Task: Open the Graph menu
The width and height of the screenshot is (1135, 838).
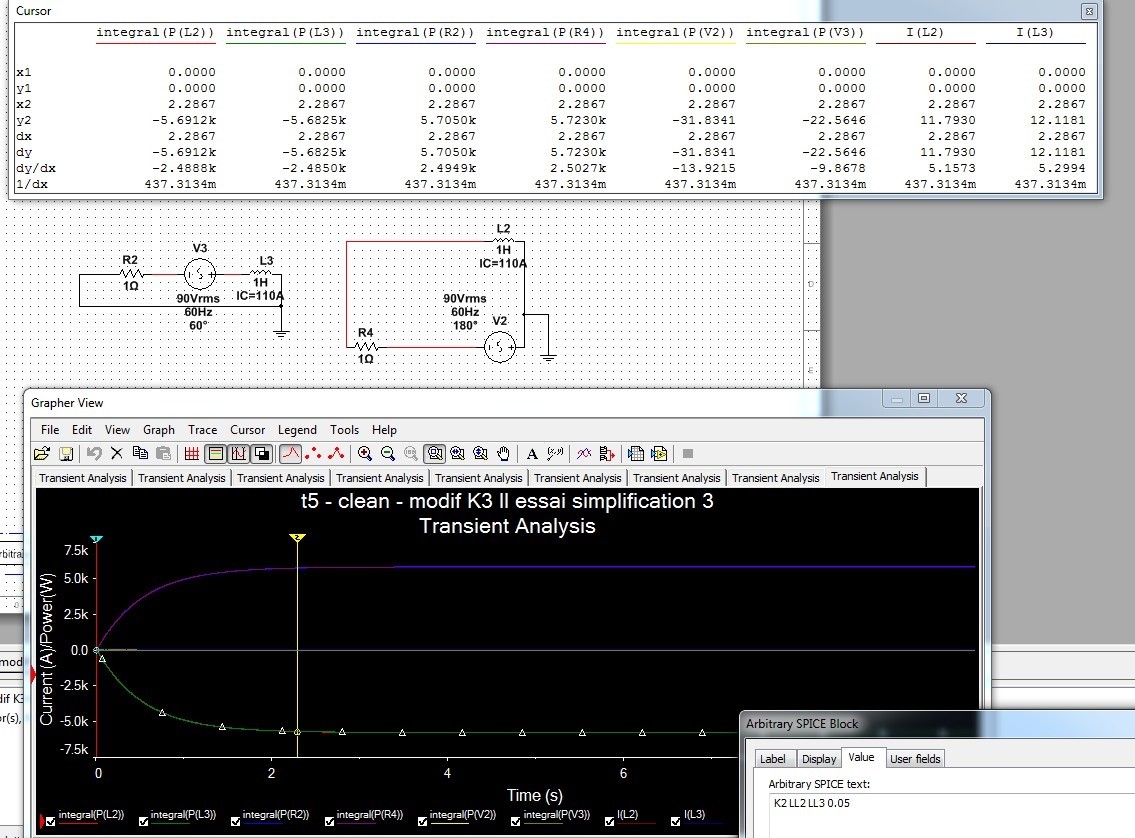Action: [159, 430]
